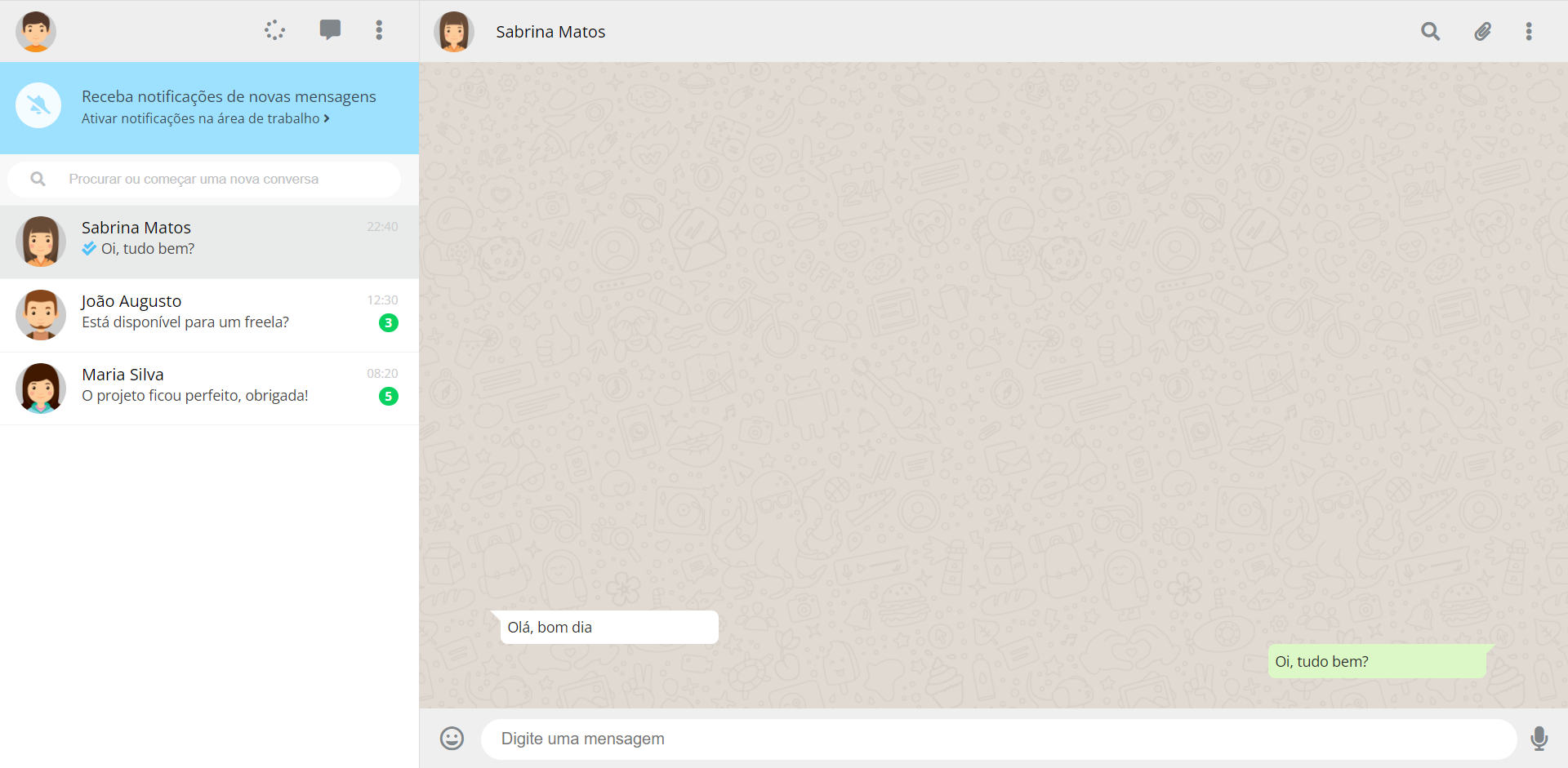Open the new chat icon
This screenshot has width=1568, height=768.
[x=330, y=30]
